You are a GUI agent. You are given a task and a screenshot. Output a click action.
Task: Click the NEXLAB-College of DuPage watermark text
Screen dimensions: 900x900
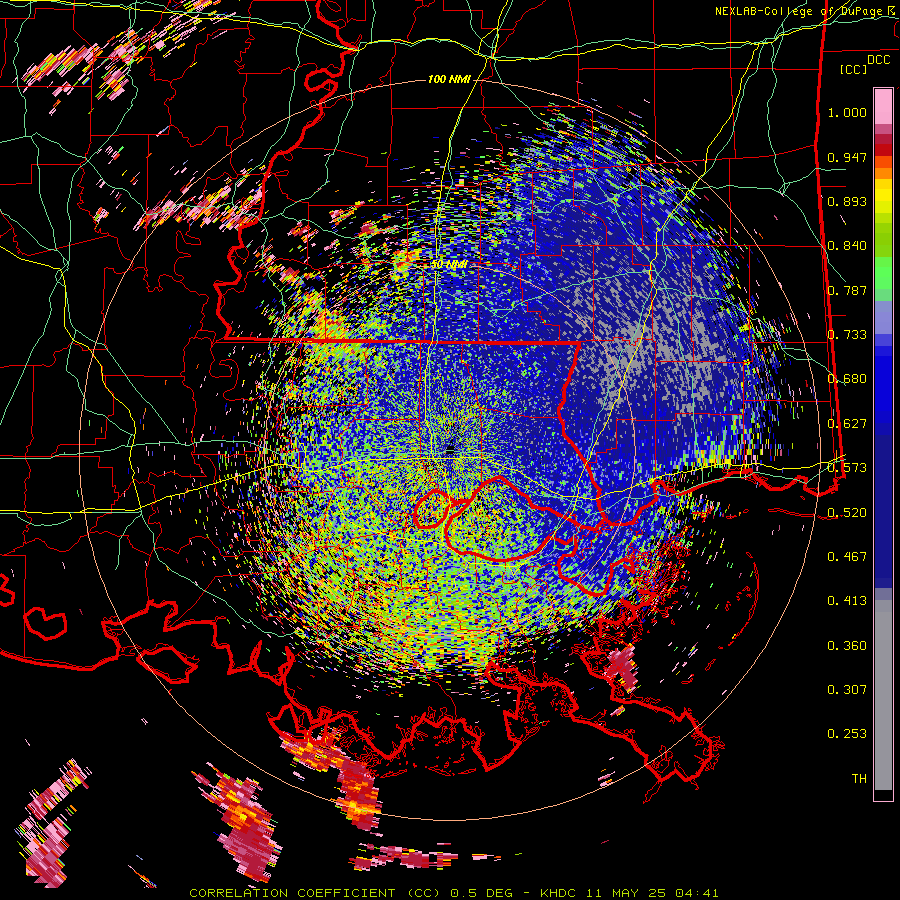pos(807,11)
